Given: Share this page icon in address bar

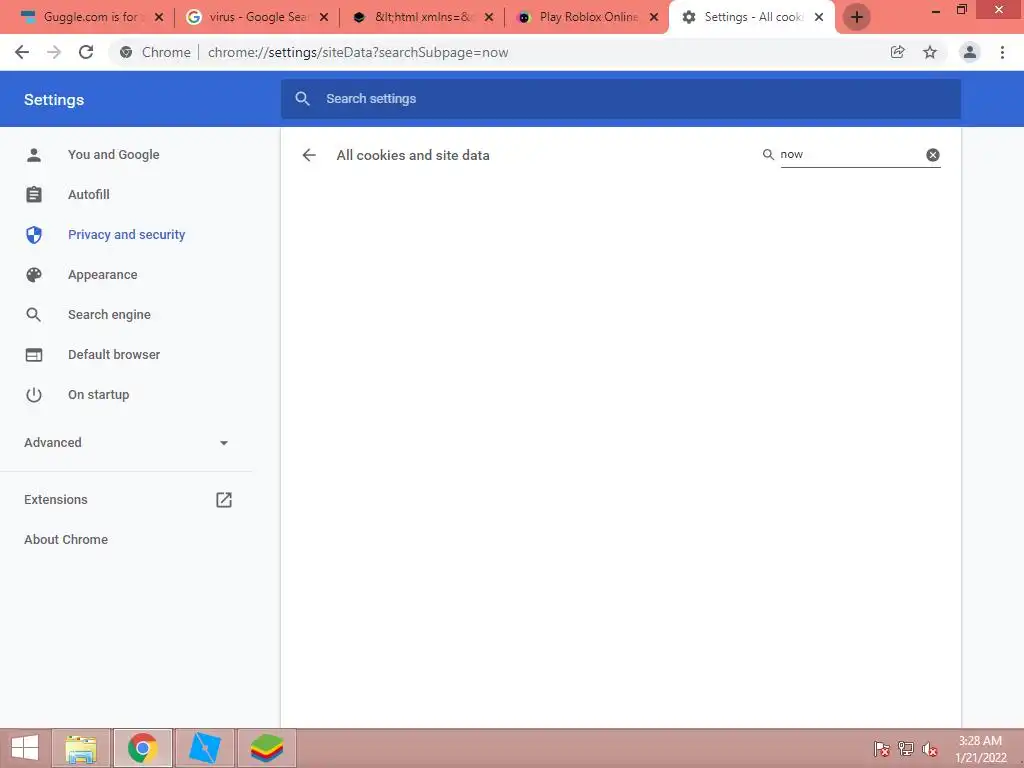Looking at the screenshot, I should (897, 52).
